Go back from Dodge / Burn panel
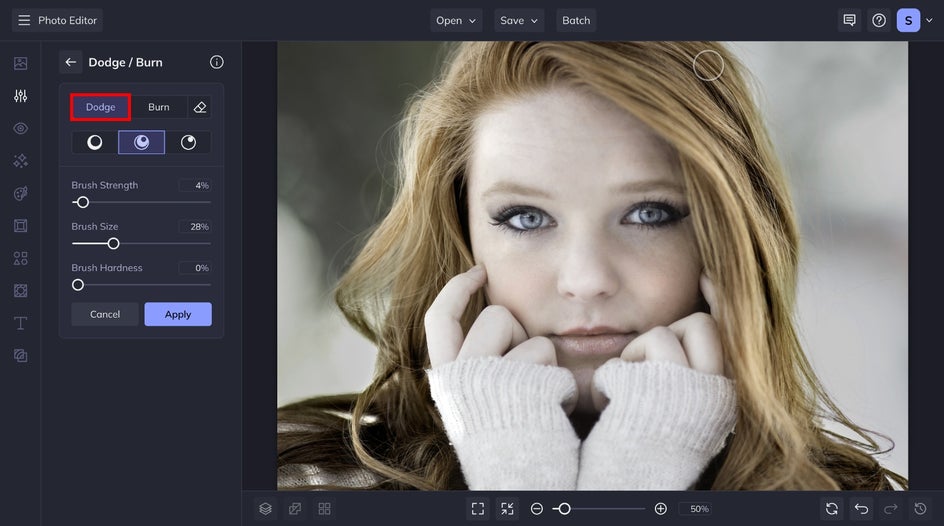This screenshot has height=526, width=944. [x=70, y=62]
